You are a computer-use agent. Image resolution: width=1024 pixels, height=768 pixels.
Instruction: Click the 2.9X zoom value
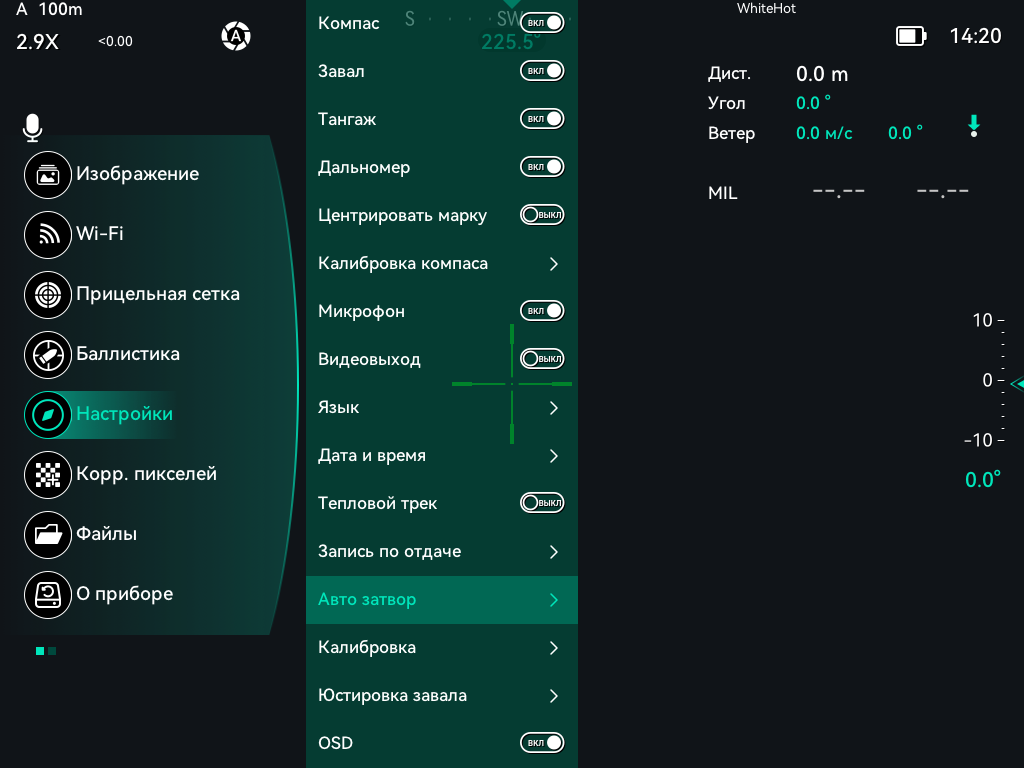[37, 42]
